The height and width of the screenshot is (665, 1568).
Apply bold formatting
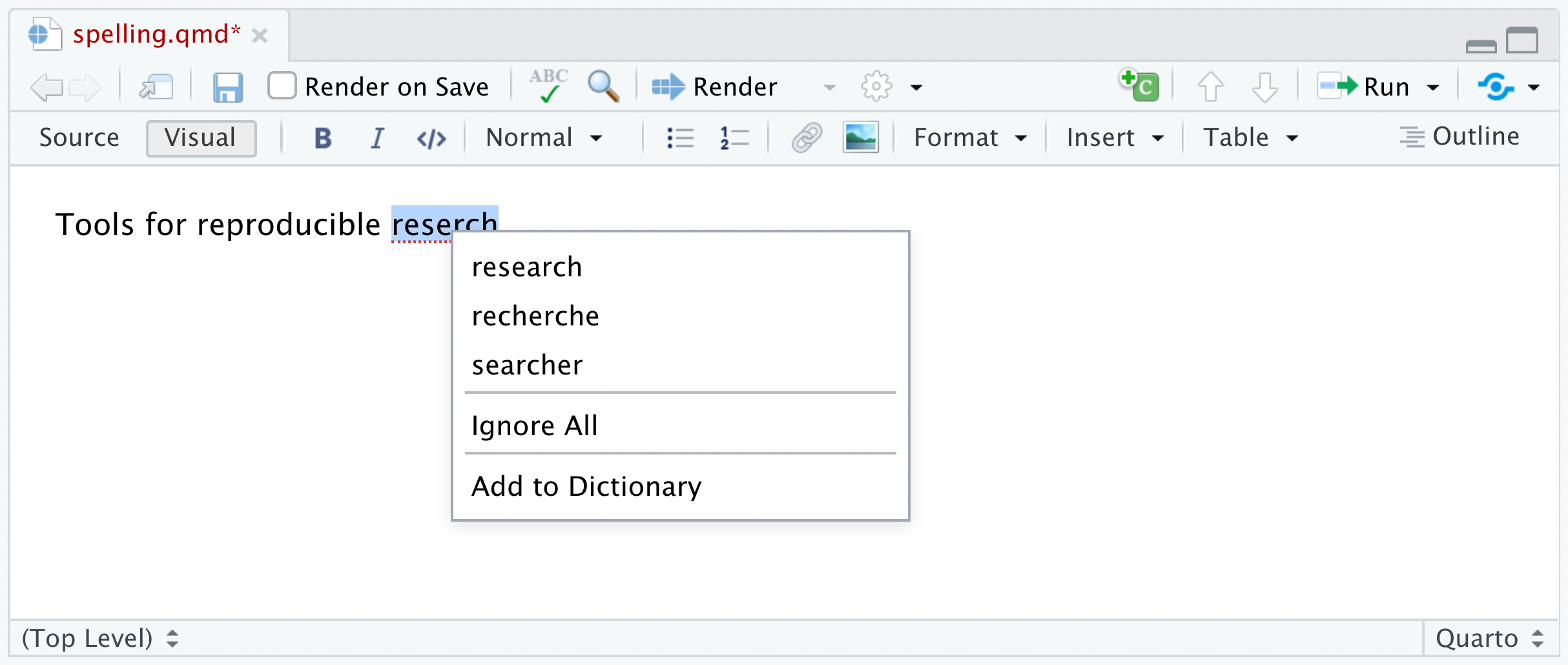[323, 138]
